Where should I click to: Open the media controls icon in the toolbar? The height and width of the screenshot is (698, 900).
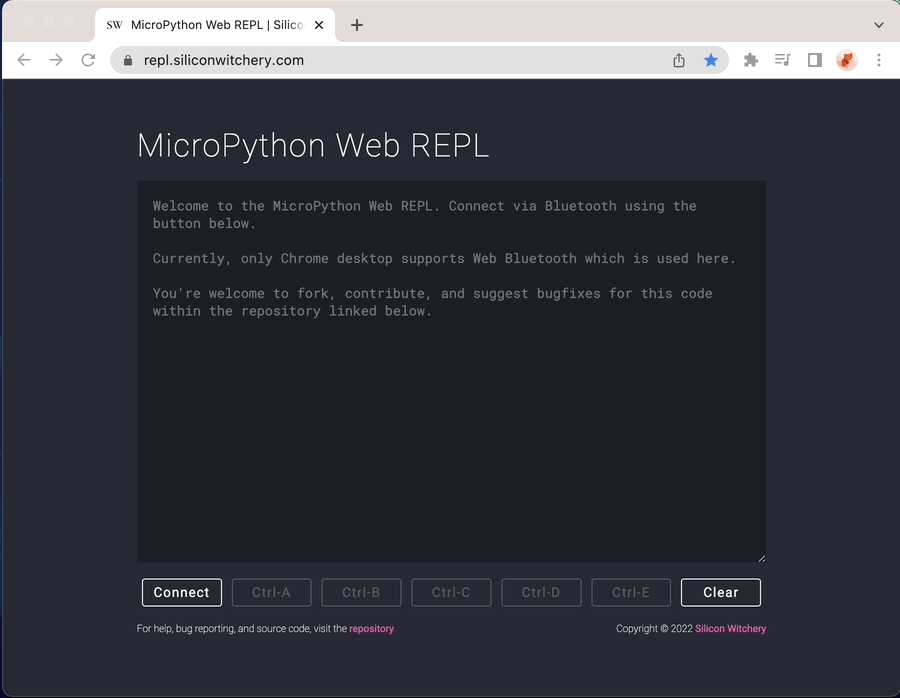pos(782,60)
